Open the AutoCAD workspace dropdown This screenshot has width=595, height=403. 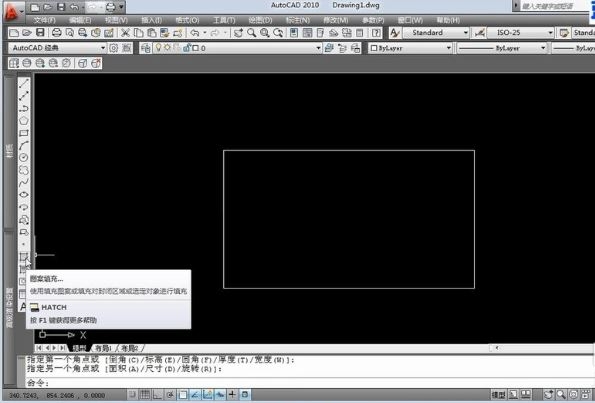(x=57, y=48)
